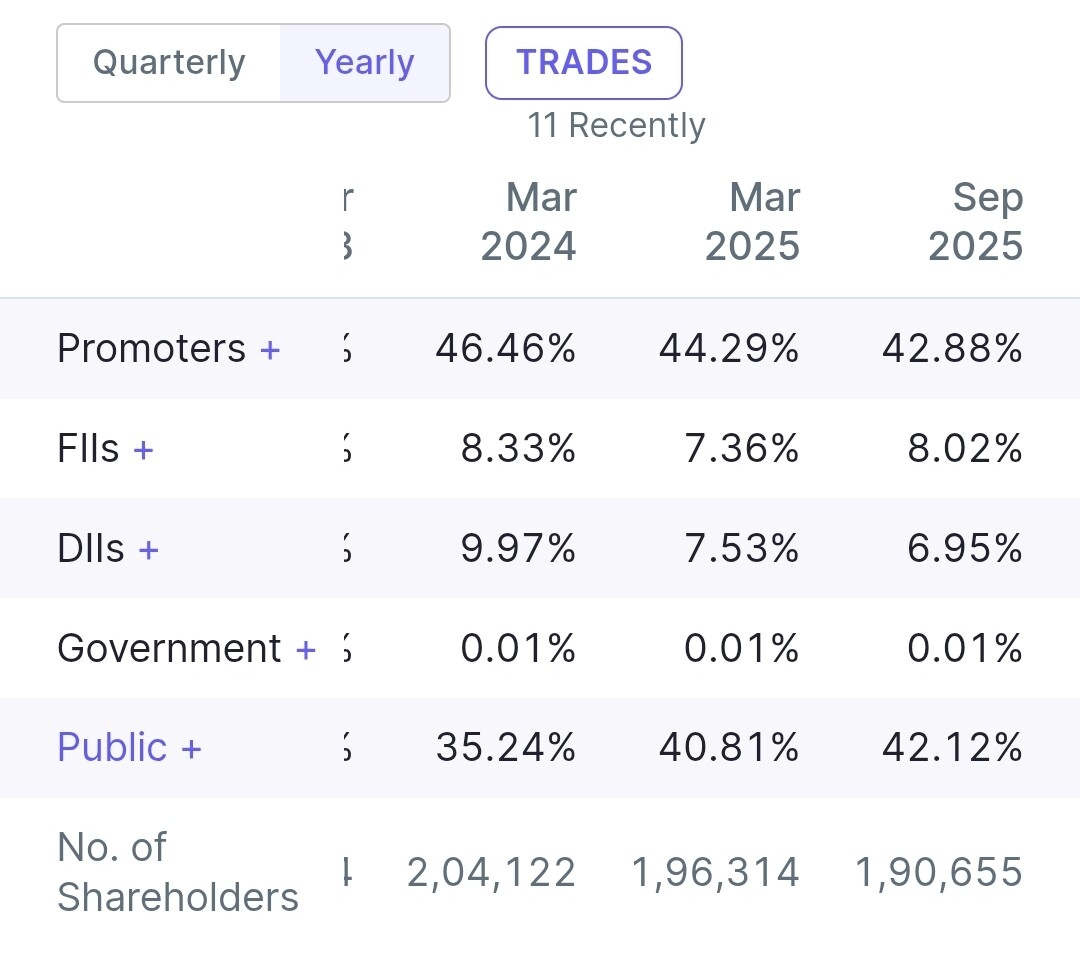Image resolution: width=1080 pixels, height=978 pixels.
Task: Click the Sep 2025 column header
Action: click(976, 222)
